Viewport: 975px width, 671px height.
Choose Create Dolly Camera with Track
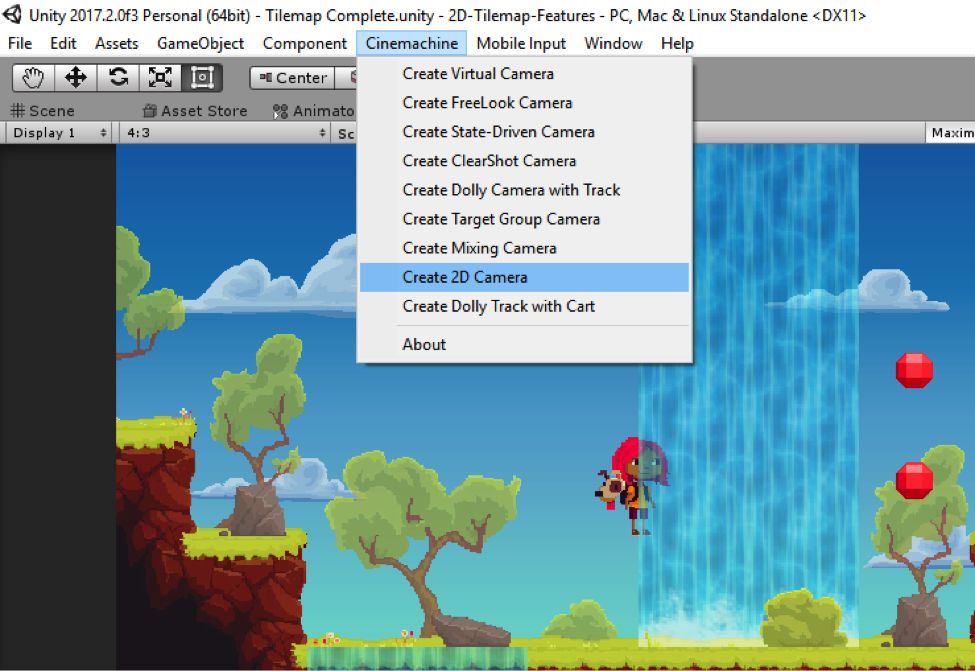tap(524, 190)
